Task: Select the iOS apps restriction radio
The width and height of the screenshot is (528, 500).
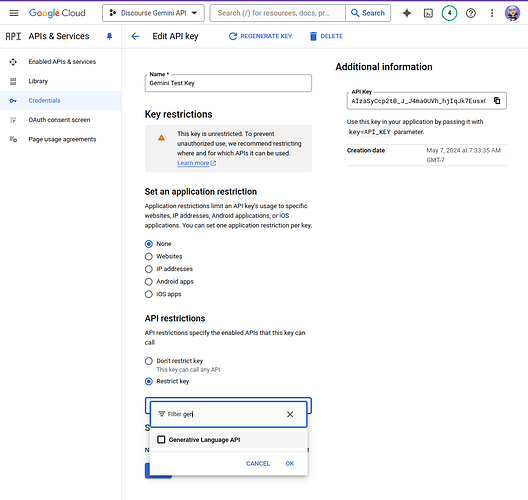Action: (x=148, y=294)
